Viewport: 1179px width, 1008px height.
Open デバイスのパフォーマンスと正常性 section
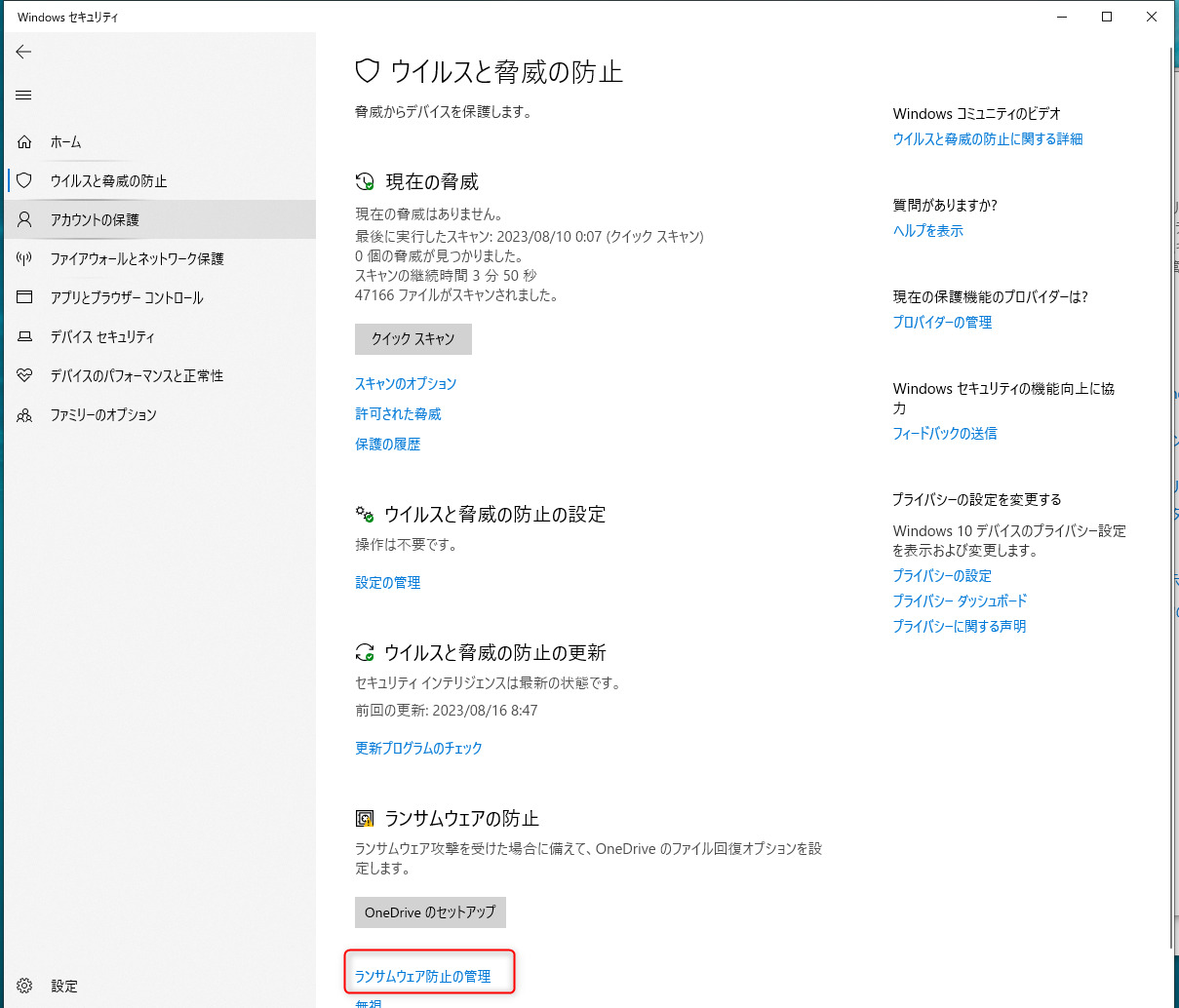160,375
